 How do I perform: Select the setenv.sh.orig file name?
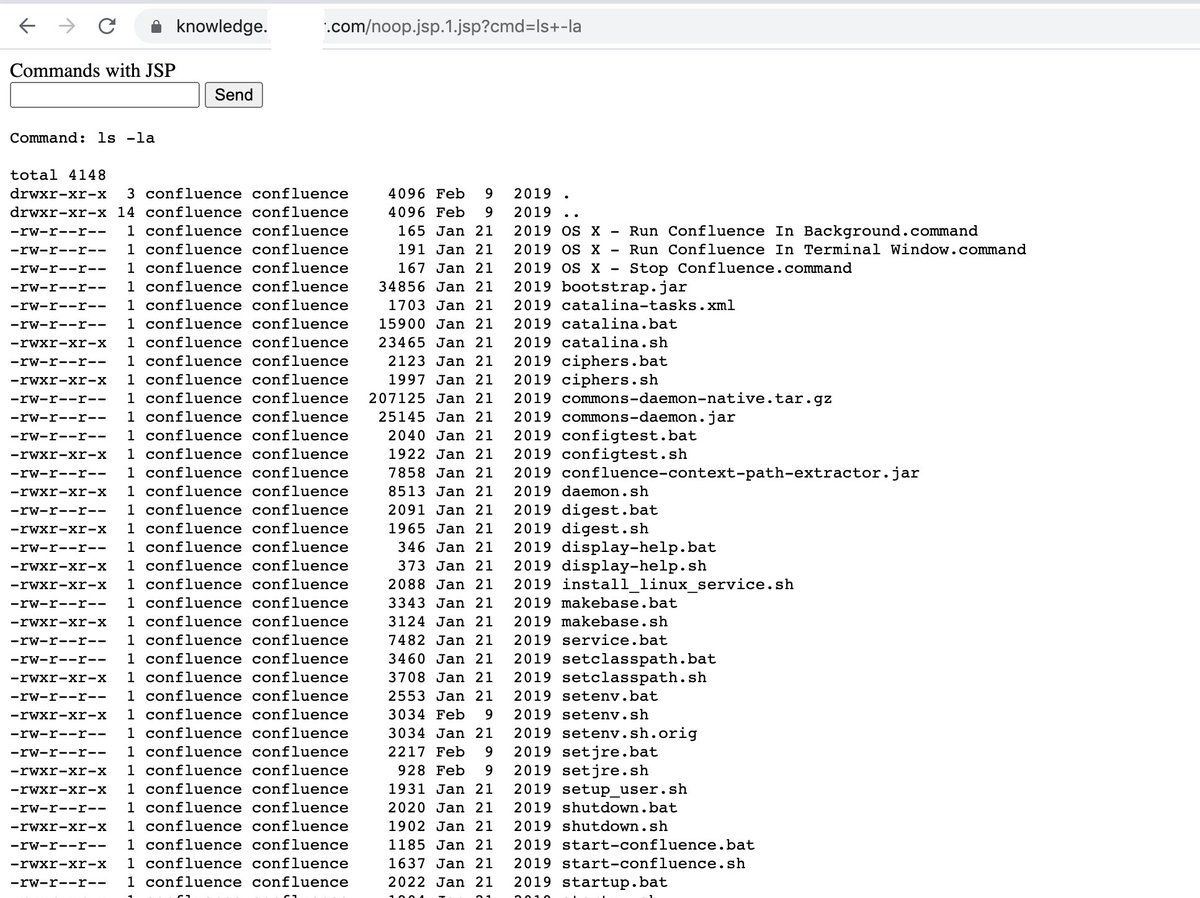coord(630,734)
